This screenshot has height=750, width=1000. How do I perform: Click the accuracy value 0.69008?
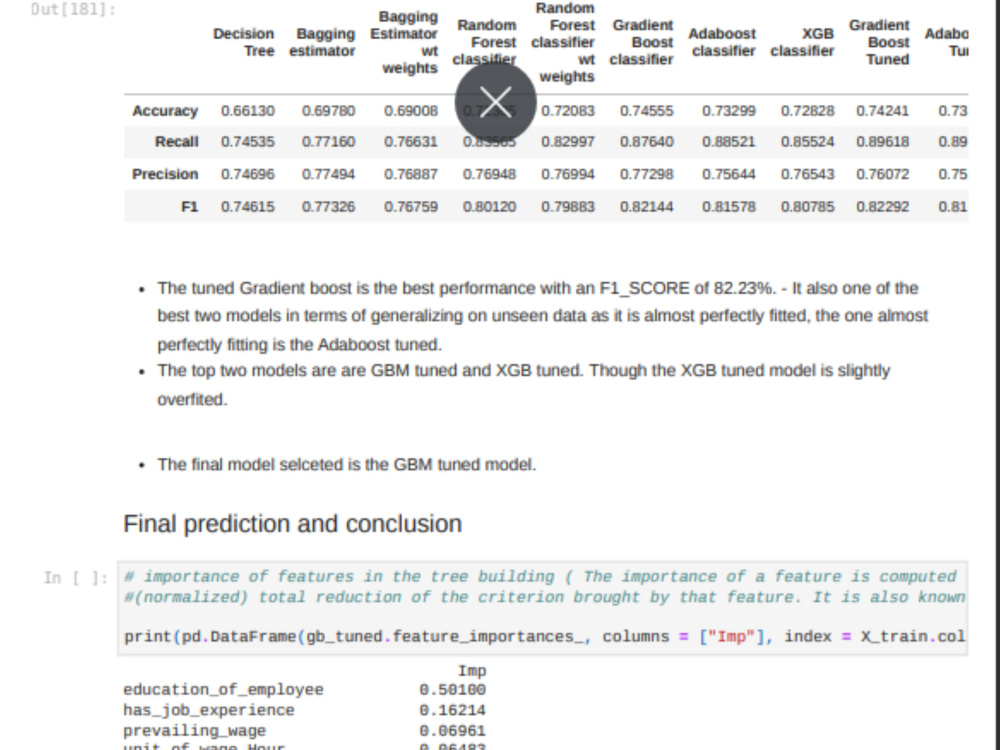click(411, 111)
